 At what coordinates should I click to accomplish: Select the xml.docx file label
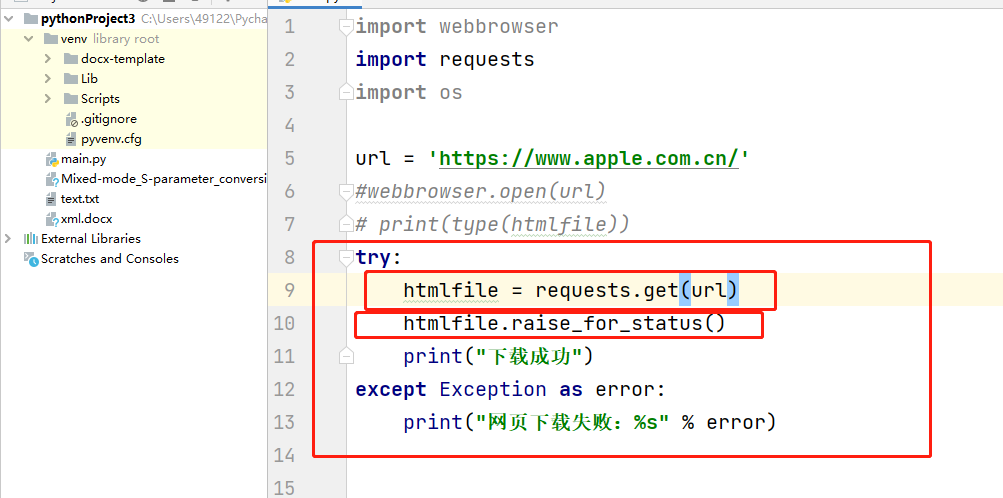[x=86, y=219]
